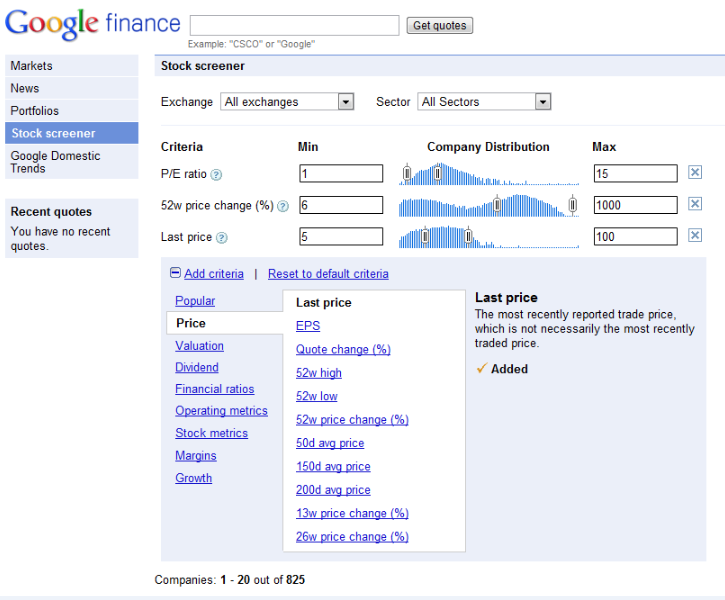The image size is (725, 600).
Task: Click the Last price Max field
Action: 636,237
